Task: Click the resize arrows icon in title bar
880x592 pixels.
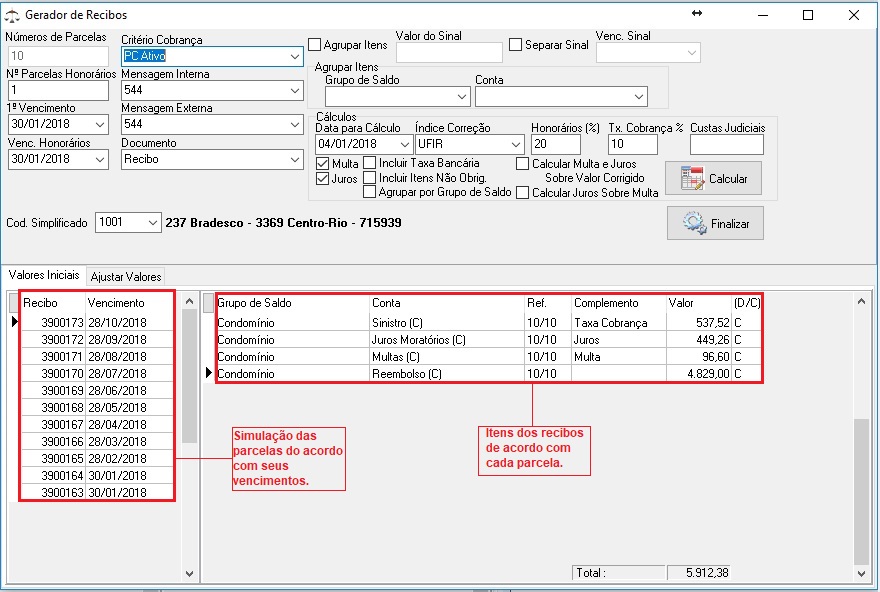Action: click(697, 14)
